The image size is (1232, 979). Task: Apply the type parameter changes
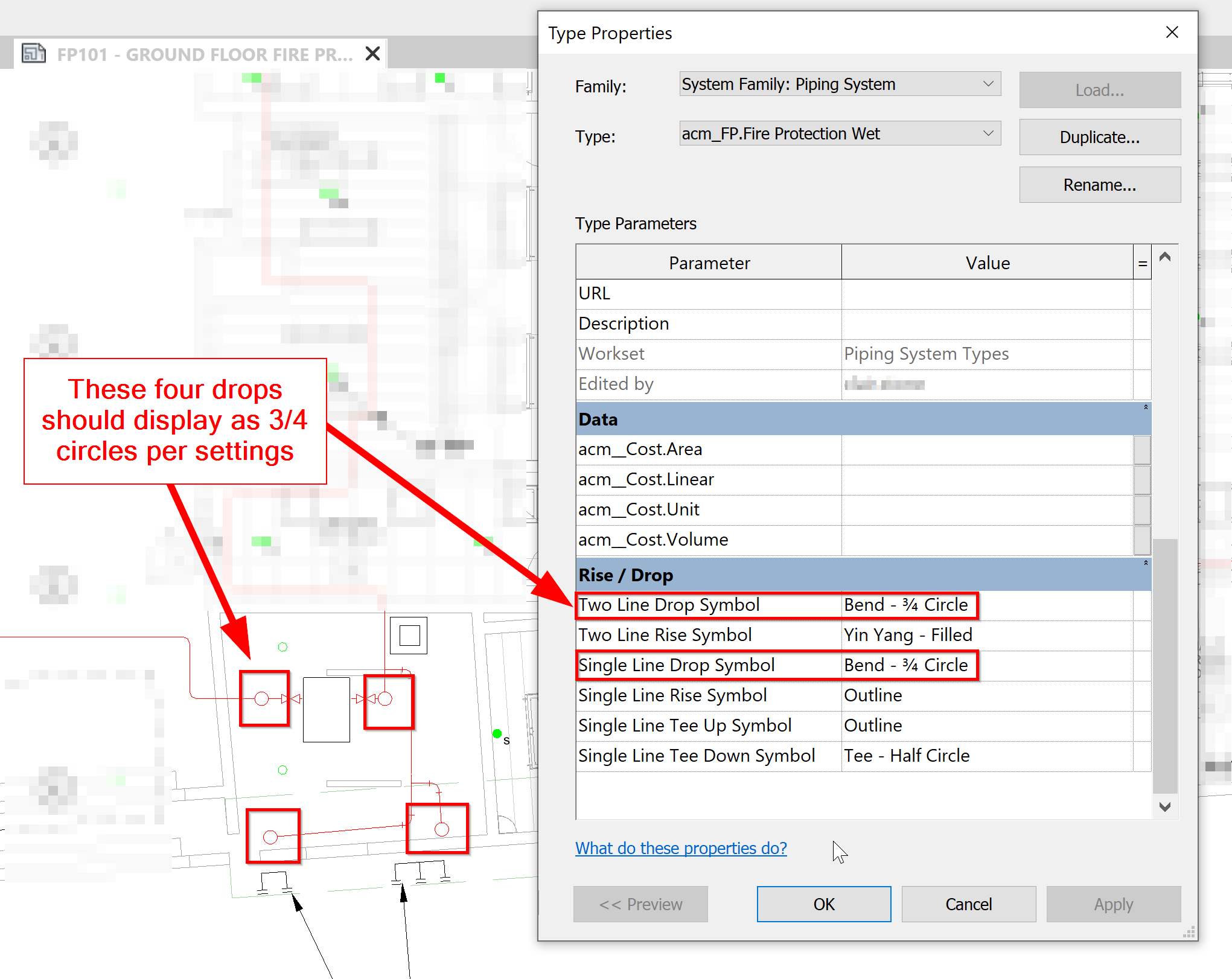1113,904
